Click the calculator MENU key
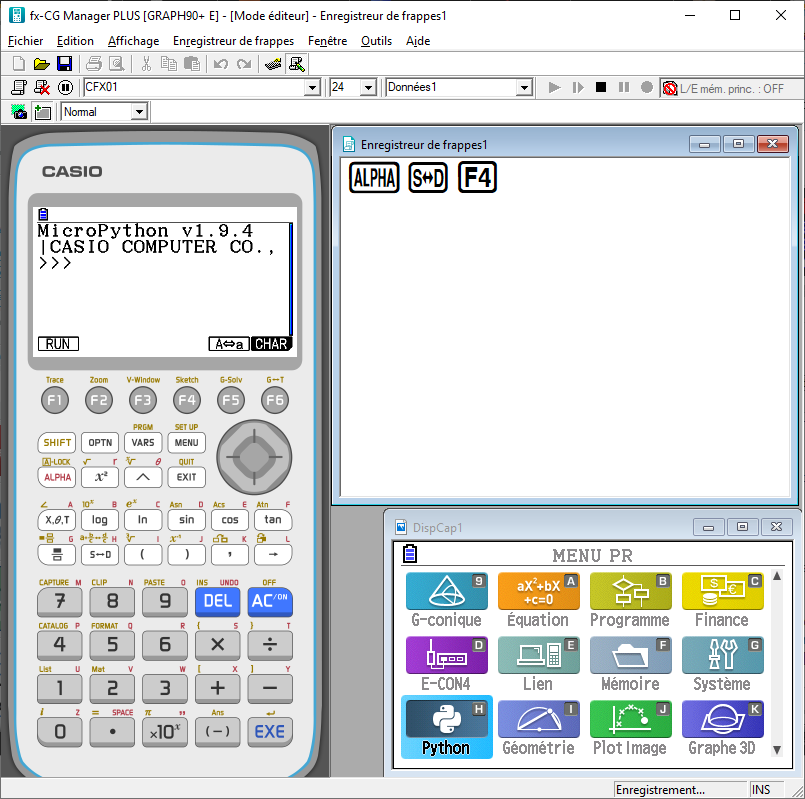This screenshot has height=799, width=805. tap(186, 443)
